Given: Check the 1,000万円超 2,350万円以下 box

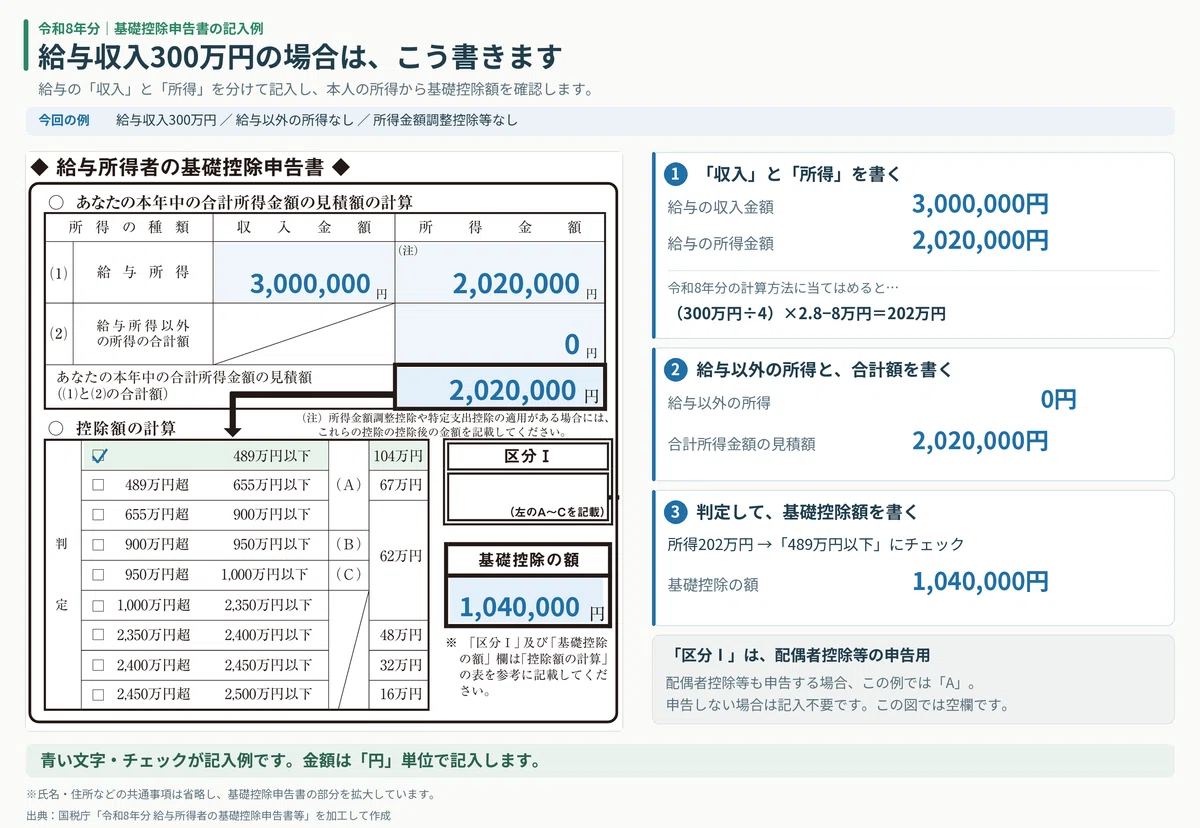Looking at the screenshot, I should pos(98,605).
